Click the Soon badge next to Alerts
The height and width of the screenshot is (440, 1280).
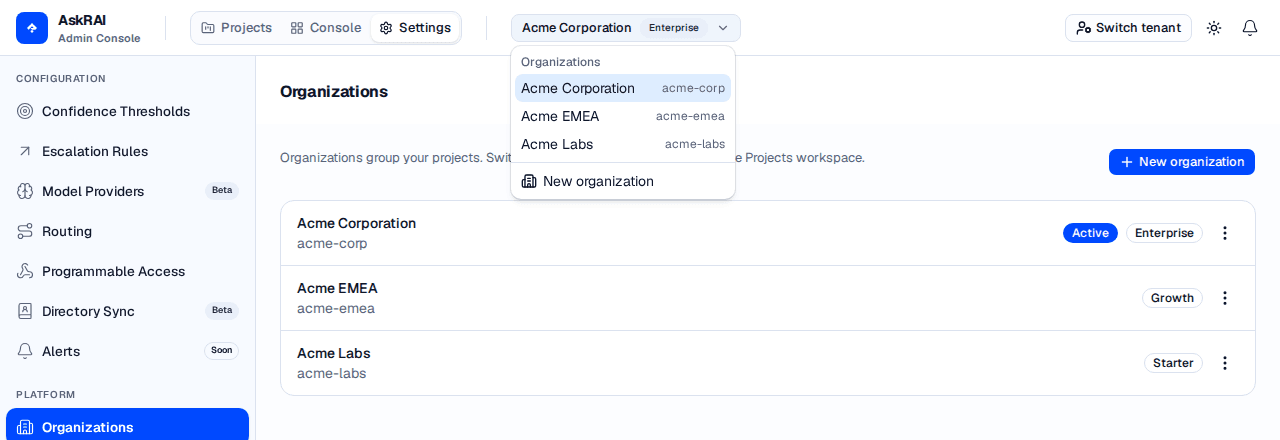[x=222, y=351]
